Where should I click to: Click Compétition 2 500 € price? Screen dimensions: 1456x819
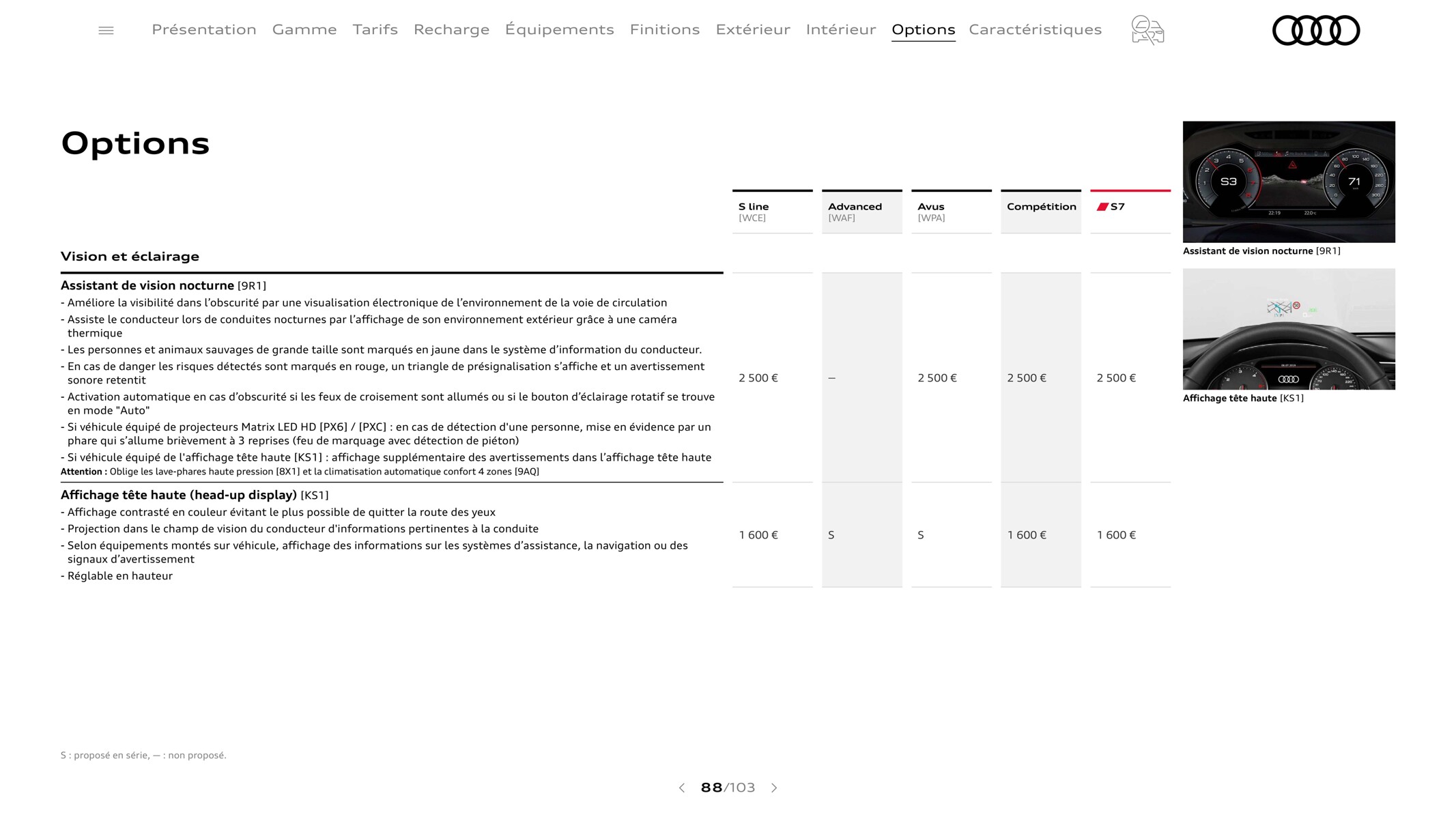[x=1027, y=378]
